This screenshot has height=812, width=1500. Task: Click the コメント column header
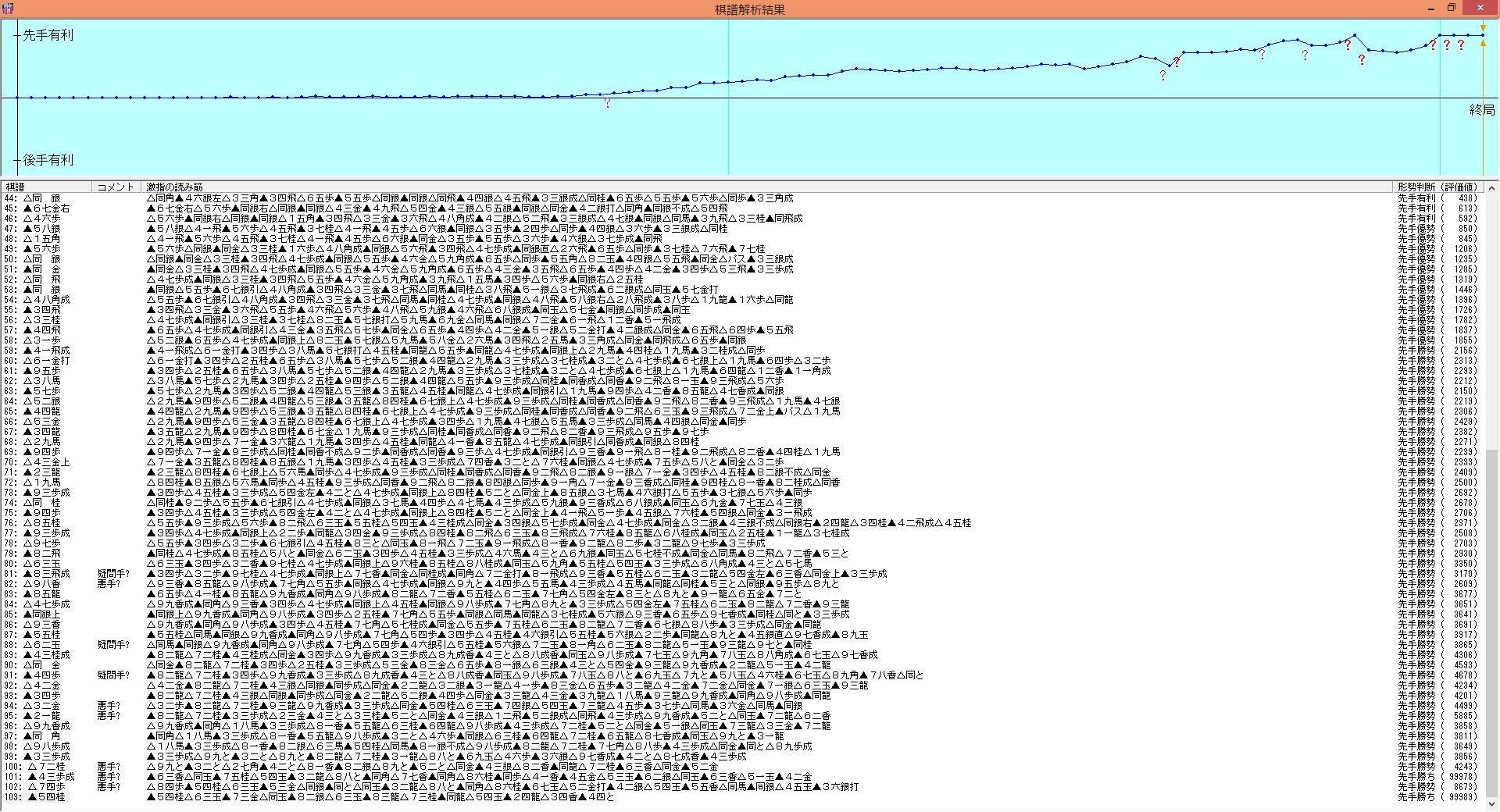(116, 187)
